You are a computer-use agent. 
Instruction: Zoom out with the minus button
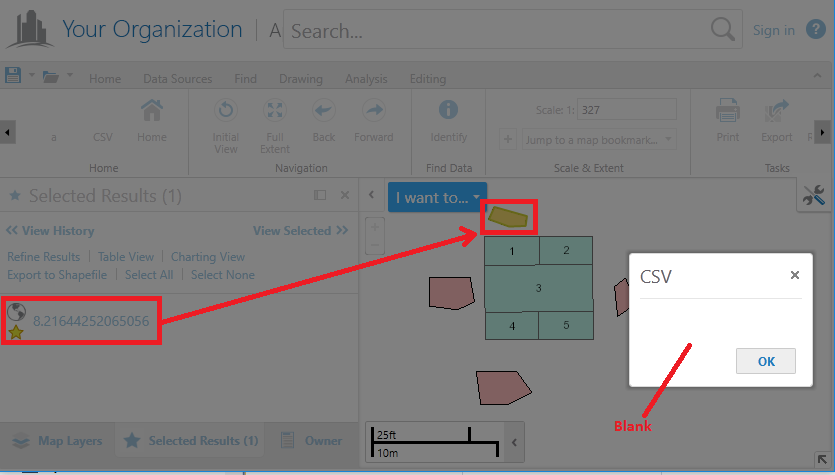pos(375,245)
